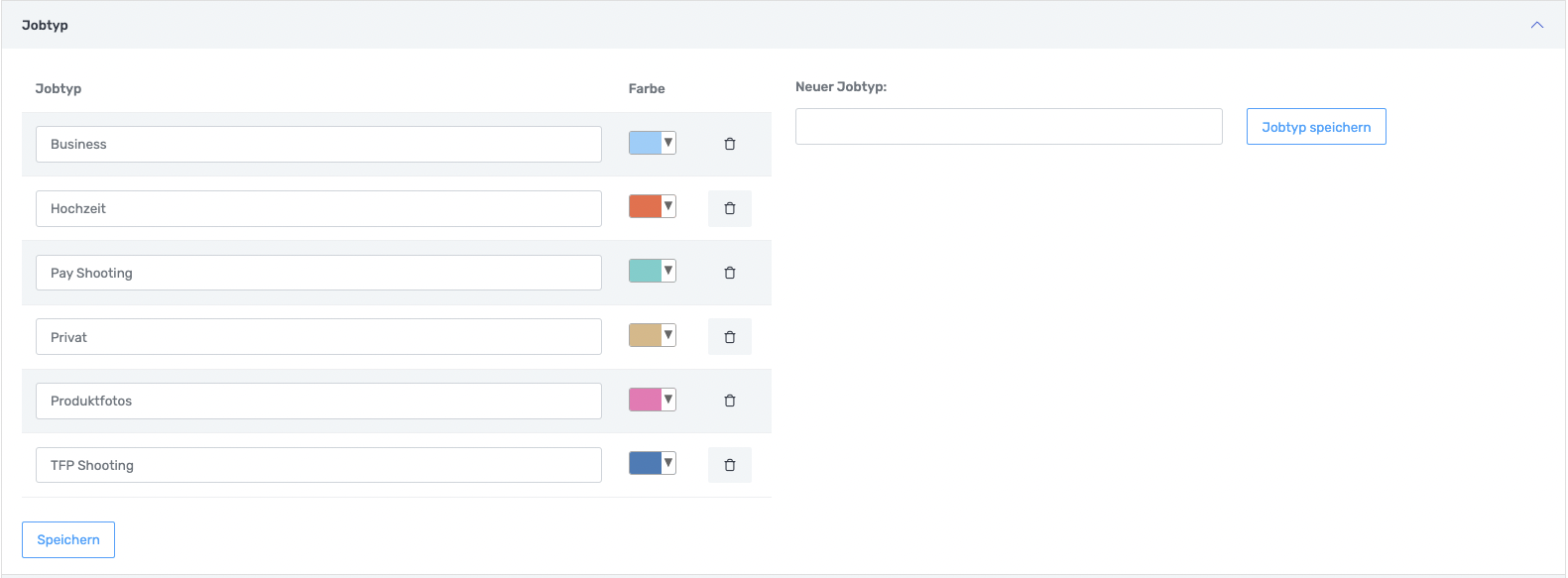Remove the Pay Shooting job type
The width and height of the screenshot is (1568, 578).
729,273
